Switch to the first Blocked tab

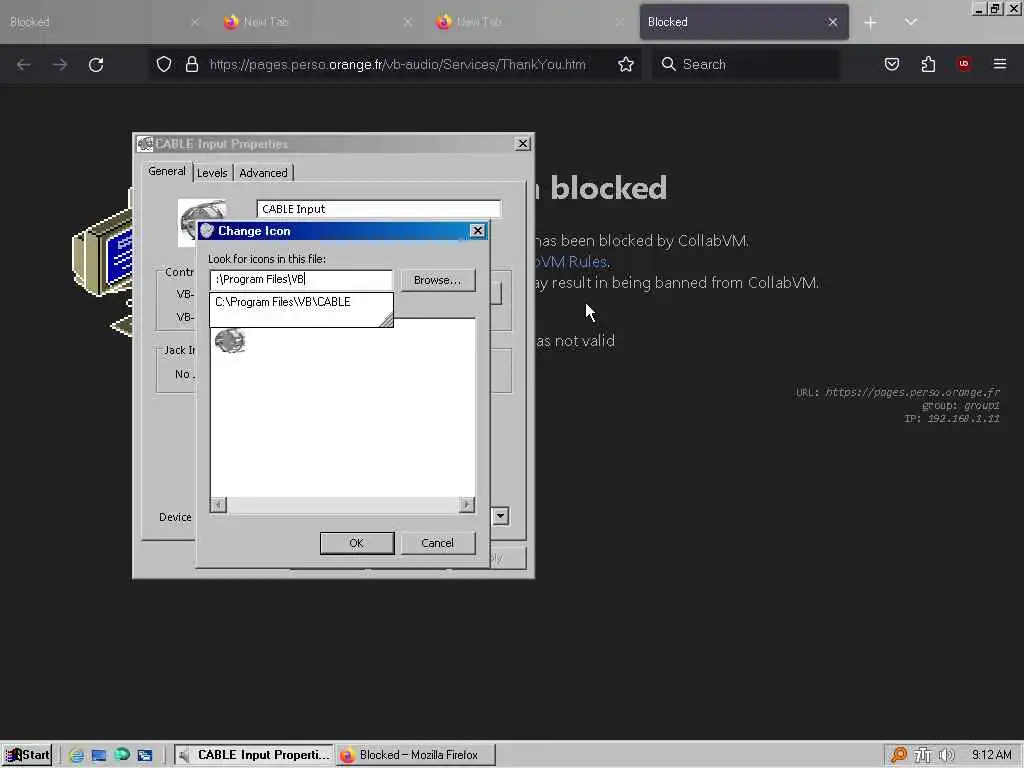pyautogui.click(x=103, y=22)
